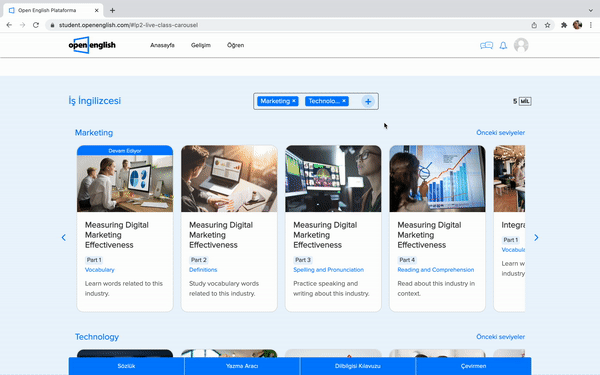Open the notifications bell
The width and height of the screenshot is (600, 375).
503,46
